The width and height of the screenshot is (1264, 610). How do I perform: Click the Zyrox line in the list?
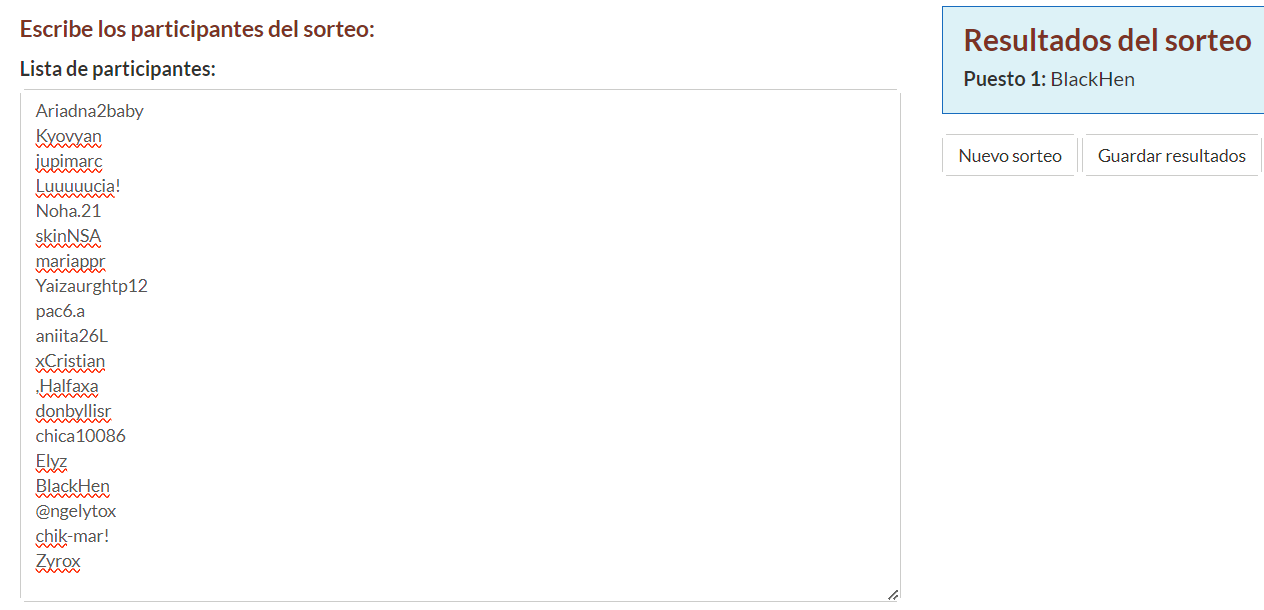tap(58, 561)
